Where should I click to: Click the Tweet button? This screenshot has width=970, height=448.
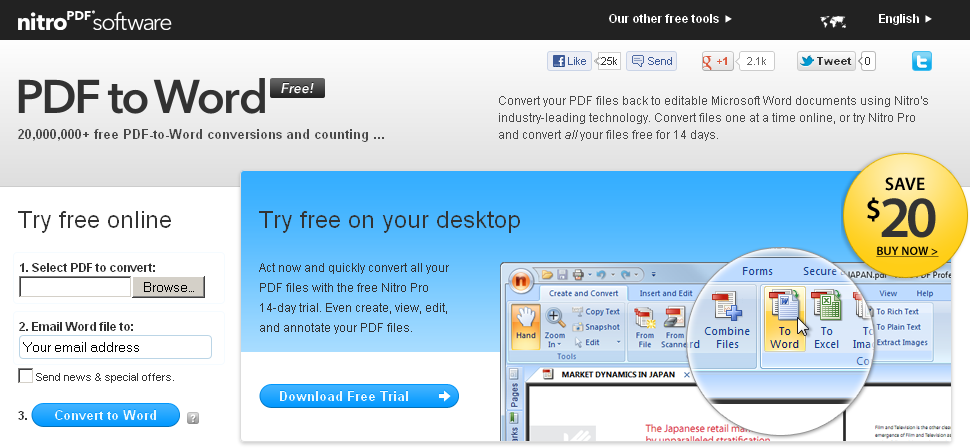(x=826, y=61)
